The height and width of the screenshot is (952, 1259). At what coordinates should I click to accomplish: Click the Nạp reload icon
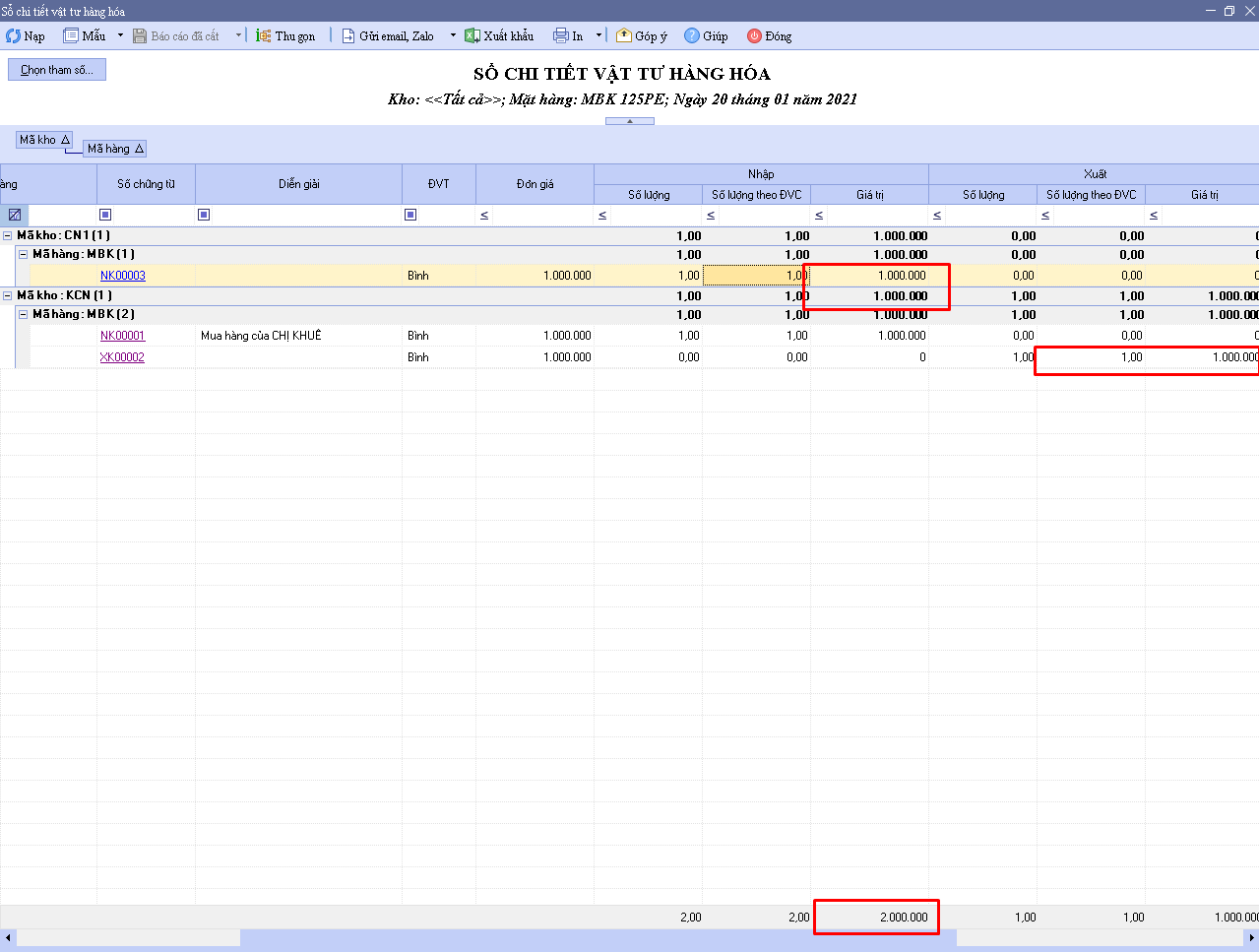click(14, 35)
